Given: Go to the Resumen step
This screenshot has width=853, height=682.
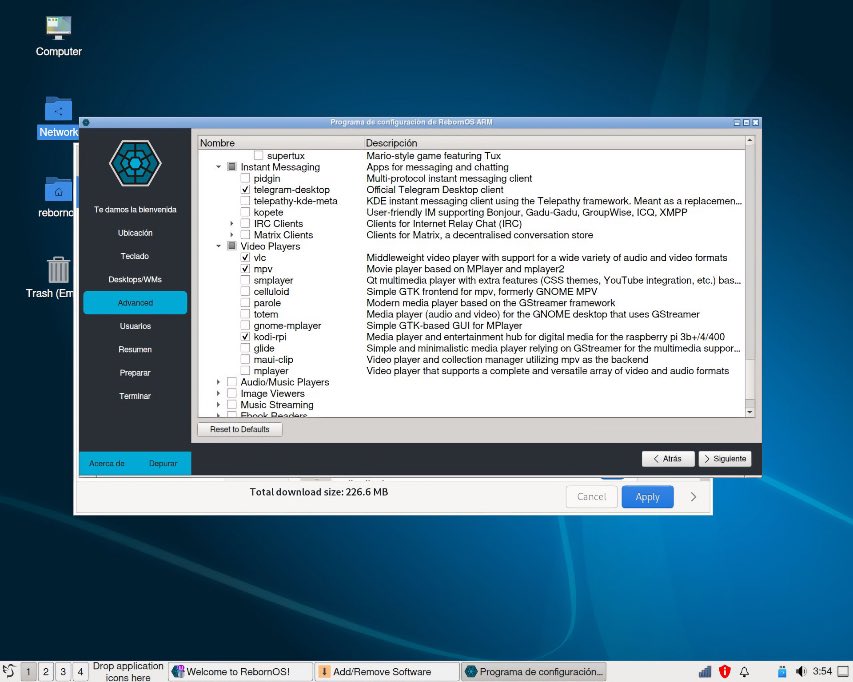Looking at the screenshot, I should pyautogui.click(x=135, y=350).
